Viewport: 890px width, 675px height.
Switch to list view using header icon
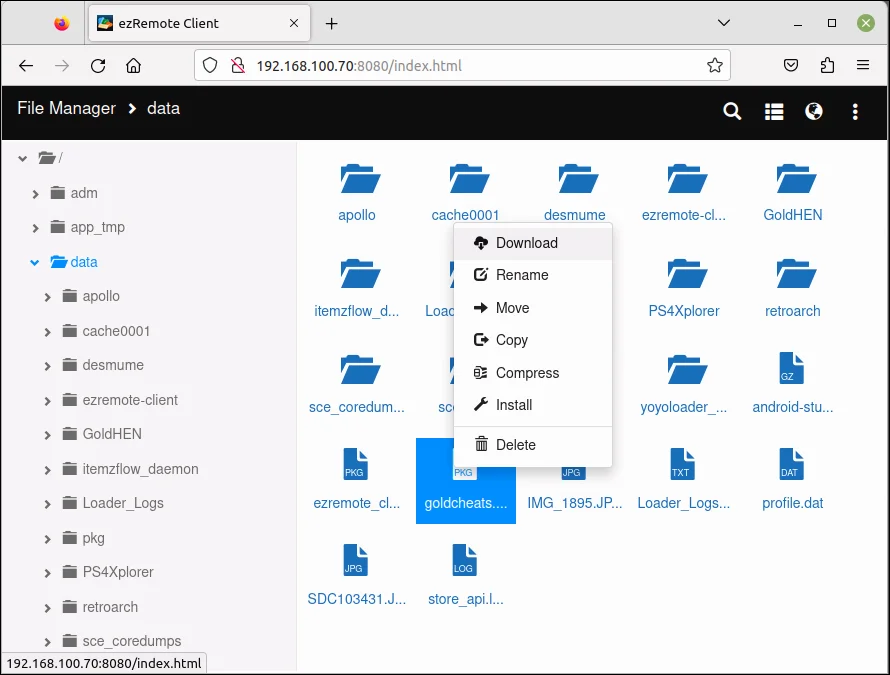[x=774, y=112]
